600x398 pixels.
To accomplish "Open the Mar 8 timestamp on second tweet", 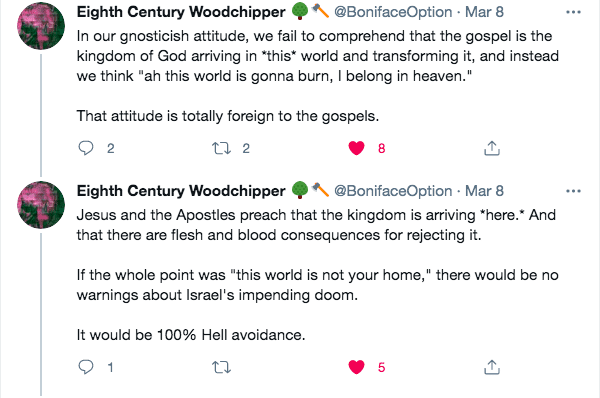I will click(x=484, y=191).
